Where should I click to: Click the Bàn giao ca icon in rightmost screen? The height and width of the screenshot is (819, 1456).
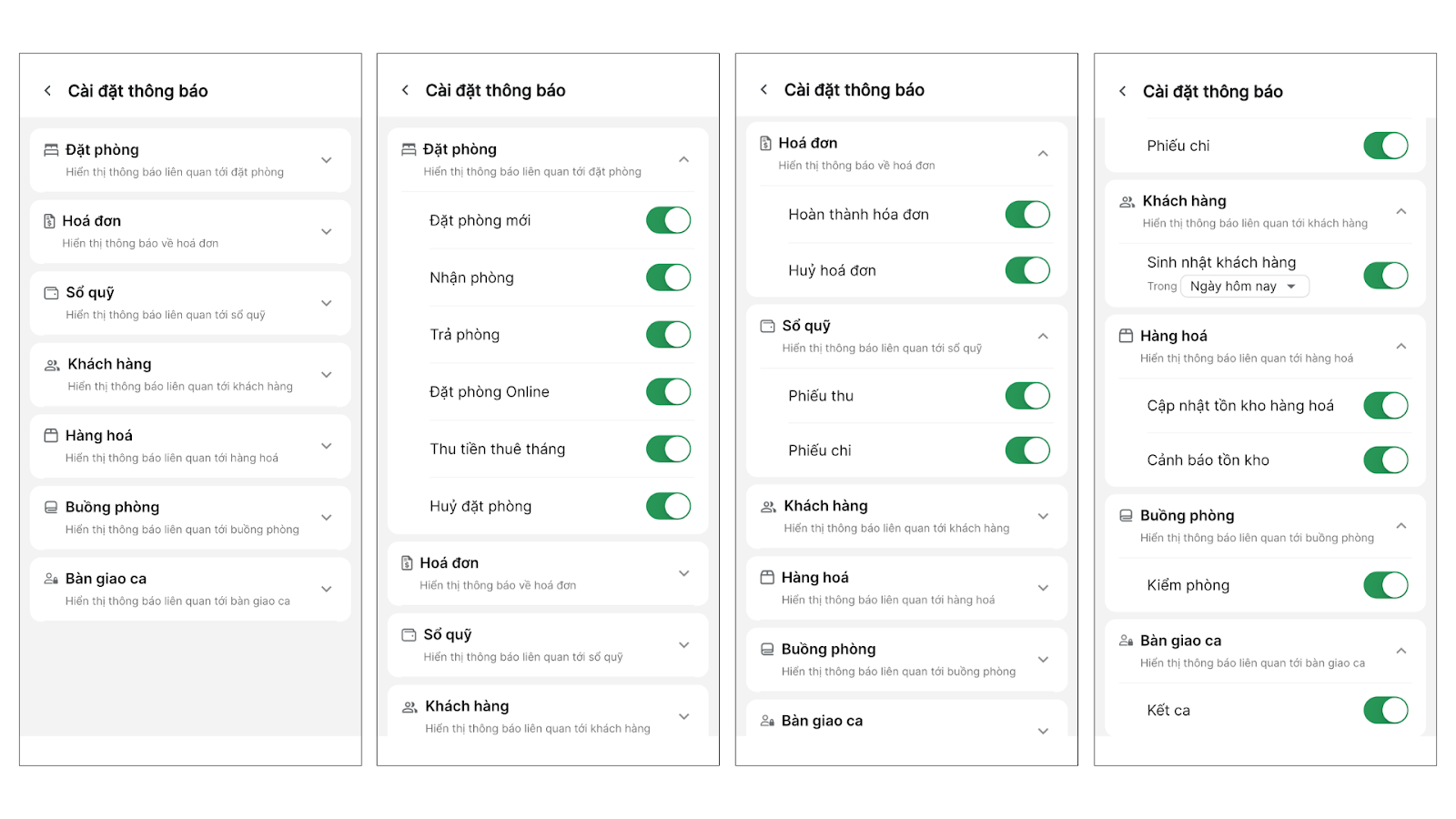(1126, 641)
